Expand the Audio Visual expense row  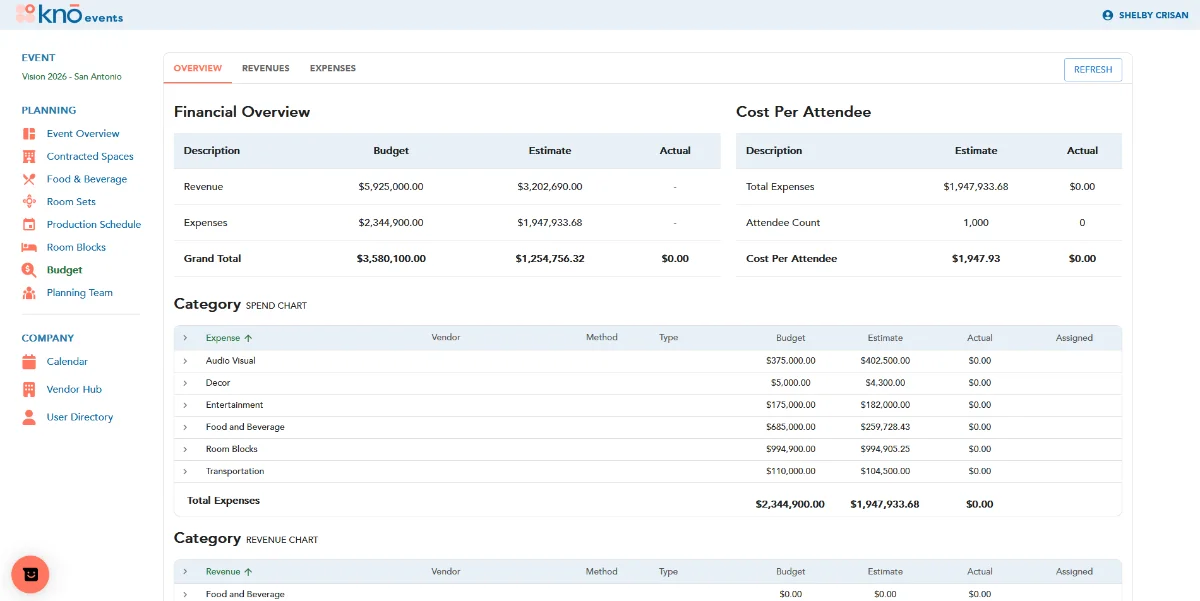[x=185, y=361]
